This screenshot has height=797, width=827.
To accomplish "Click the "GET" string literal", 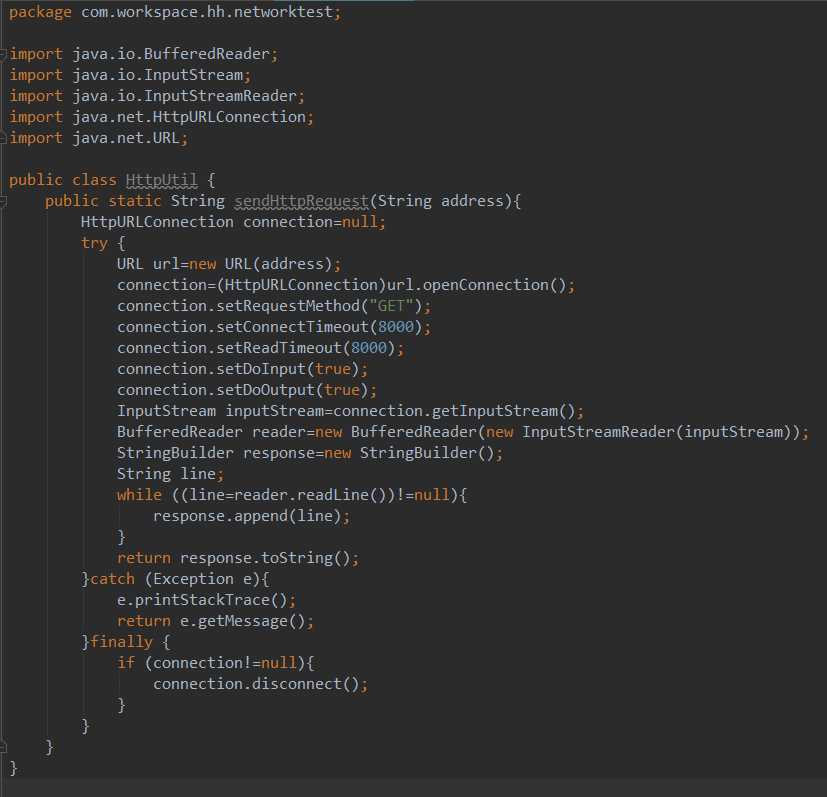I will coord(391,306).
